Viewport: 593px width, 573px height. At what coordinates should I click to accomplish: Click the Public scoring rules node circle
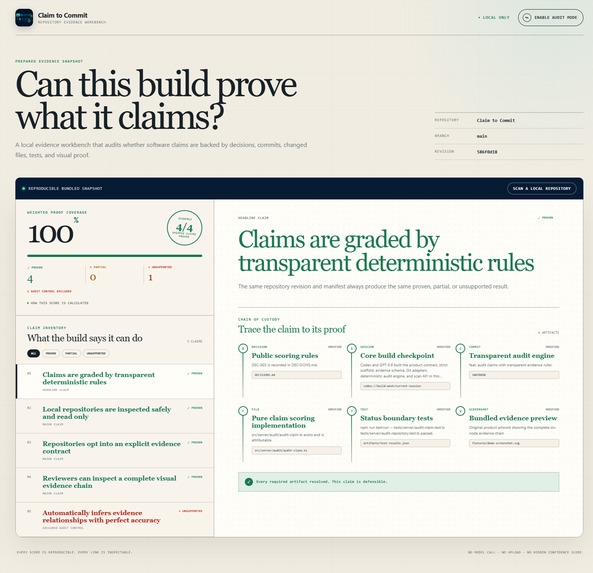243,348
